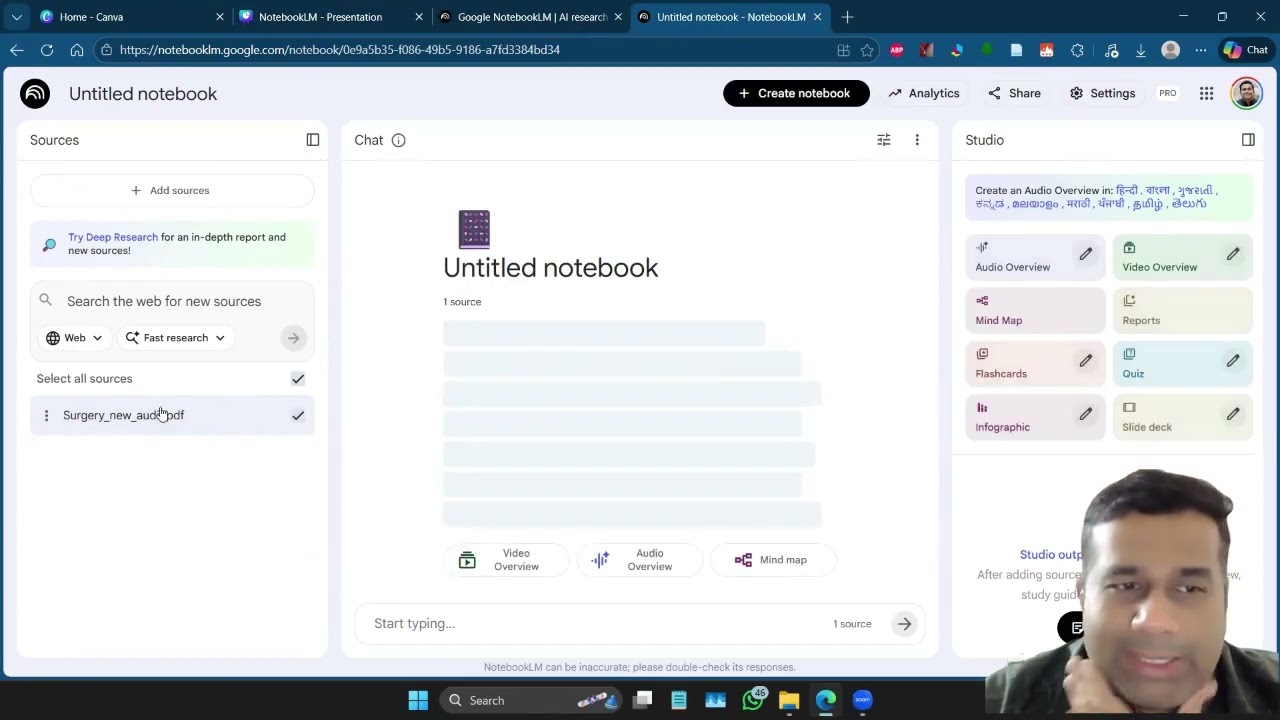Customize Quiz with the pencil icon

(1233, 360)
